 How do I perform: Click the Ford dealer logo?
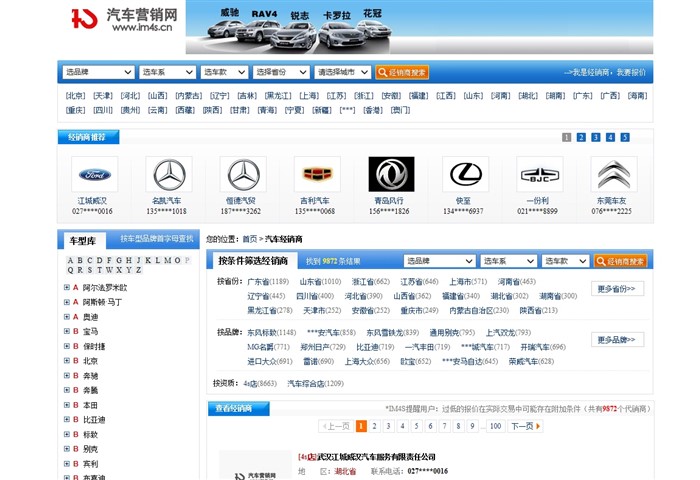coord(94,174)
